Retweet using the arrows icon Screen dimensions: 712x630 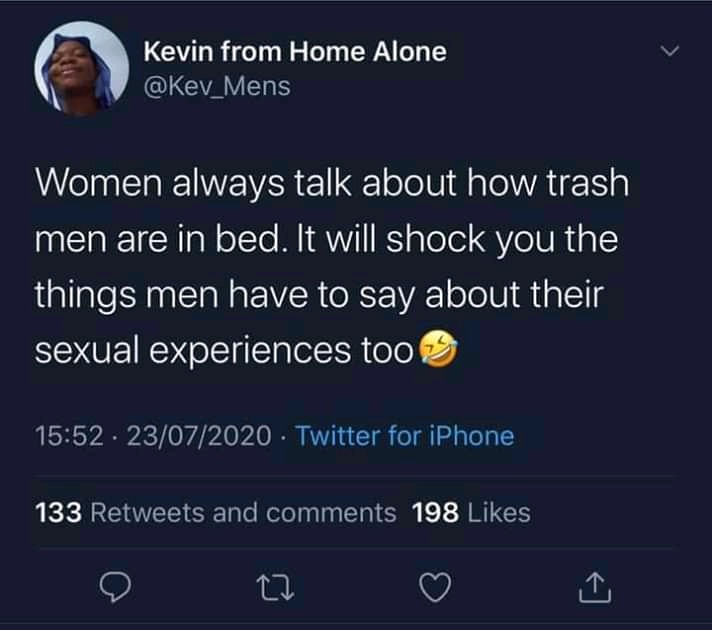(275, 588)
